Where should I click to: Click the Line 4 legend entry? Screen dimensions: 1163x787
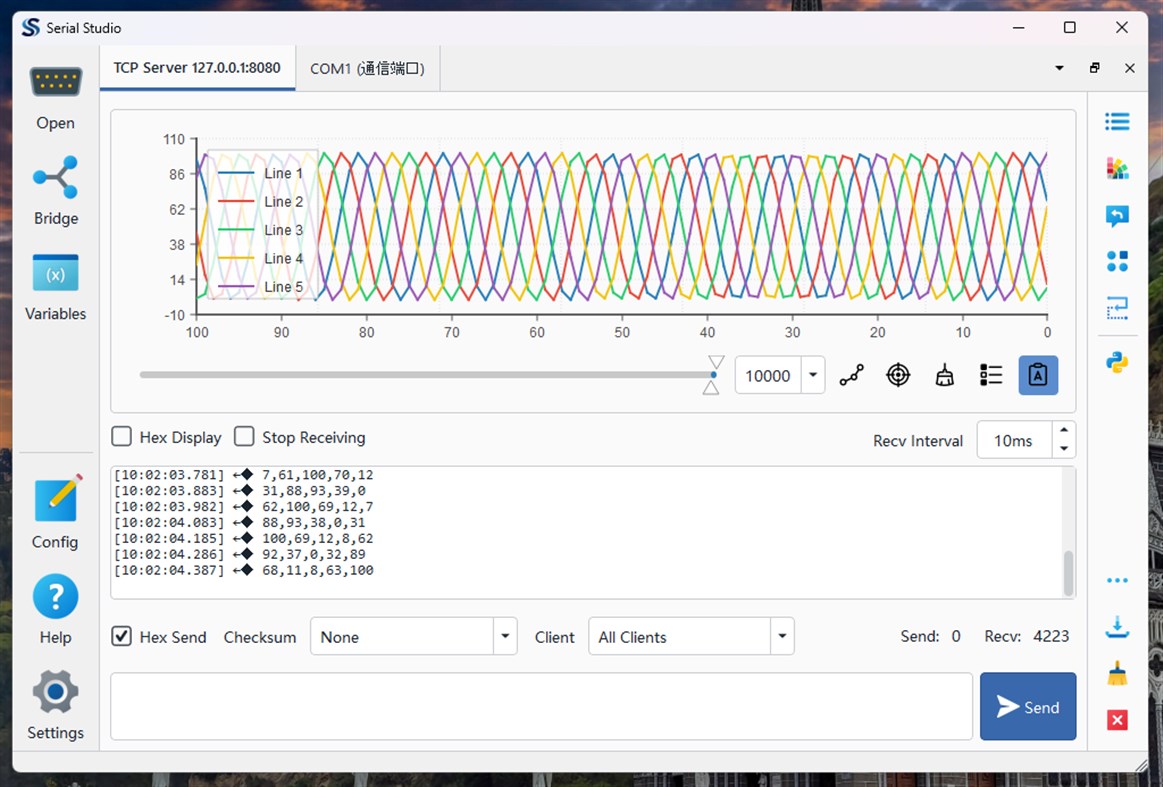pyautogui.click(x=261, y=258)
